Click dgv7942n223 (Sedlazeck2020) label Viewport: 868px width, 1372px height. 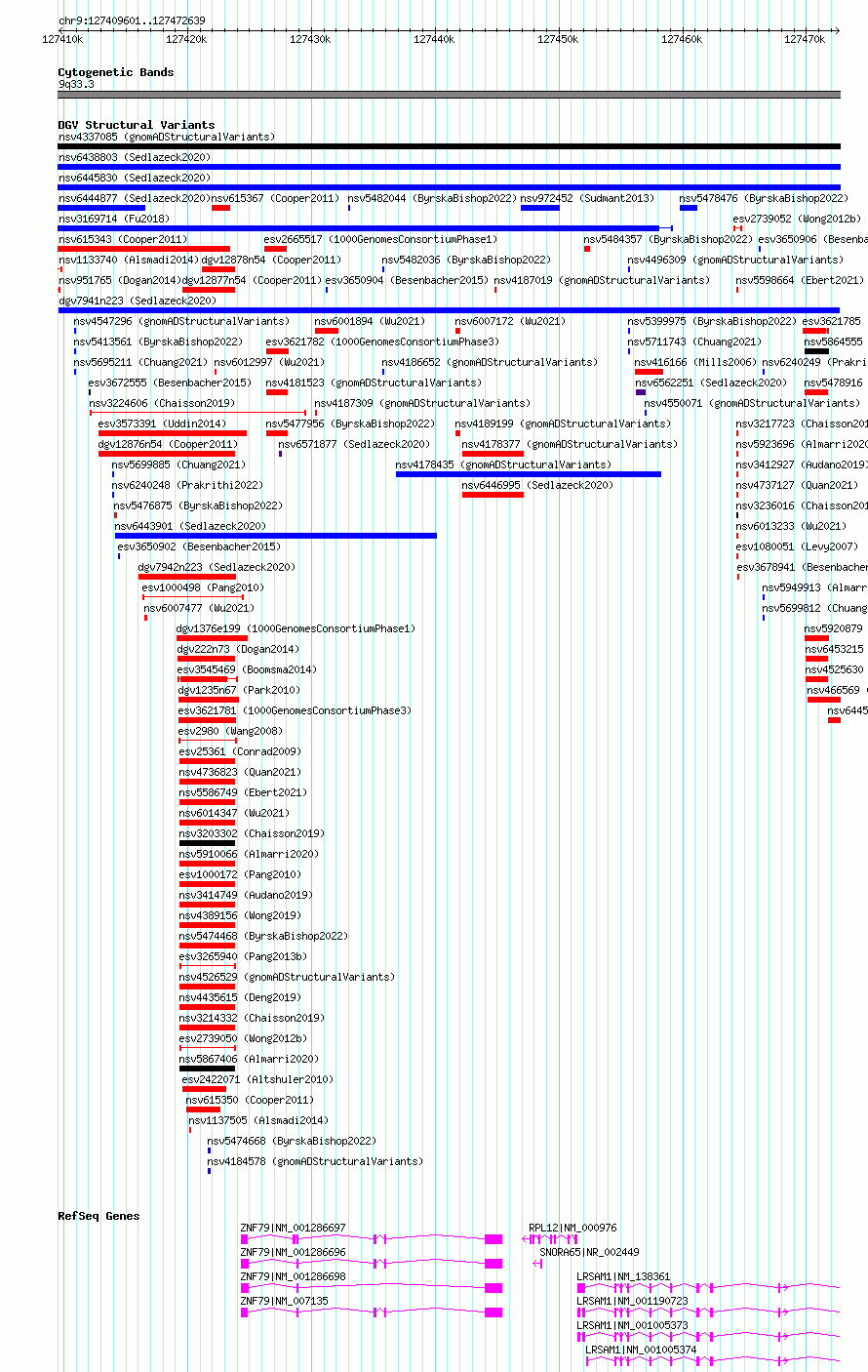click(x=217, y=567)
